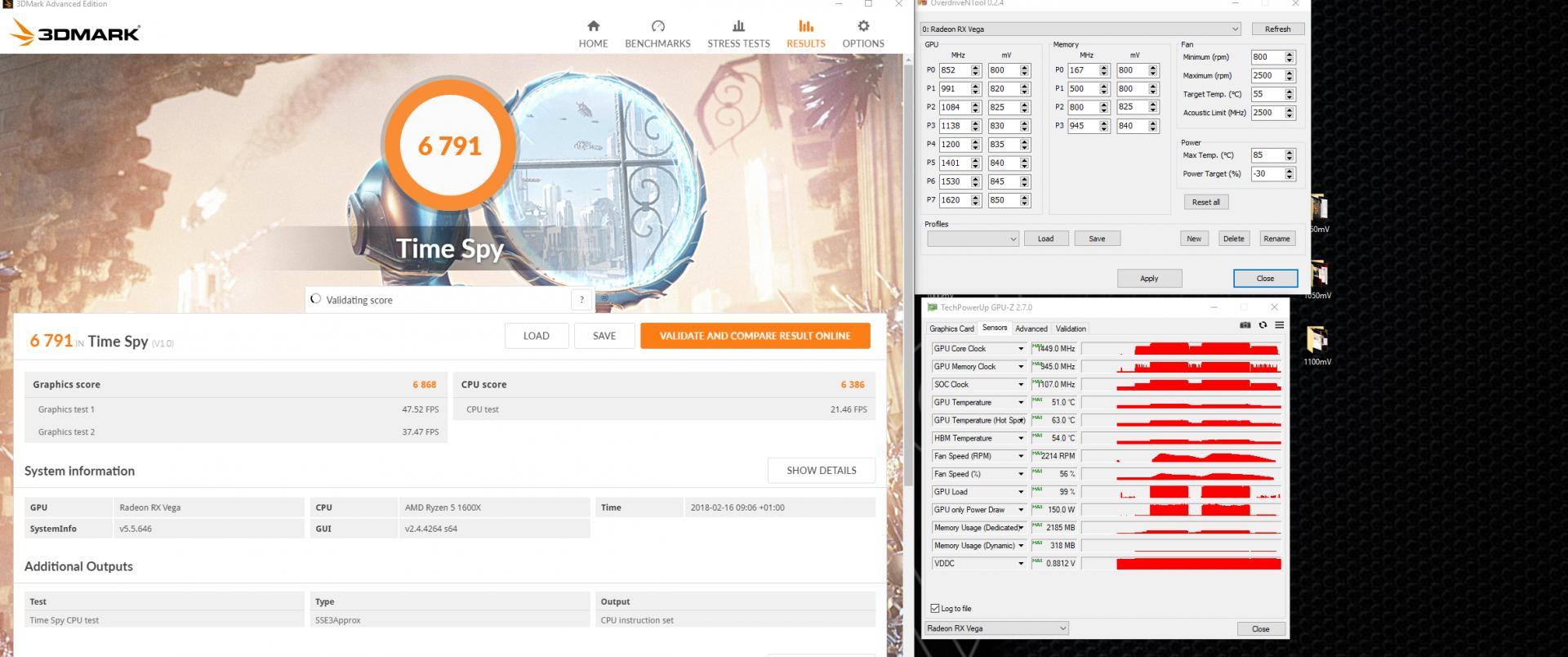Open the 1100mV desktop folder icon

(x=1316, y=338)
